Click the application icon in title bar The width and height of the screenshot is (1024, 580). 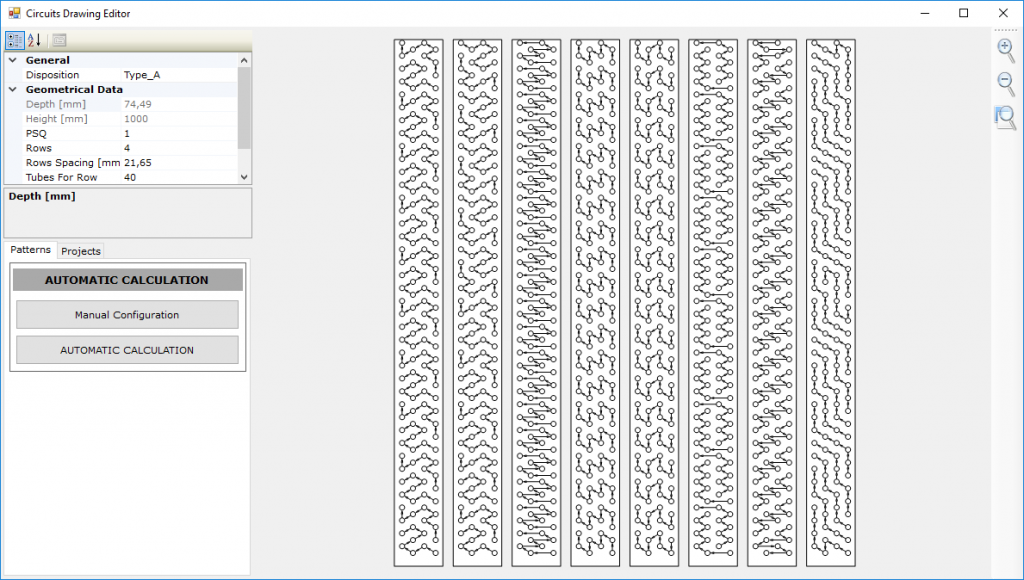click(x=16, y=13)
